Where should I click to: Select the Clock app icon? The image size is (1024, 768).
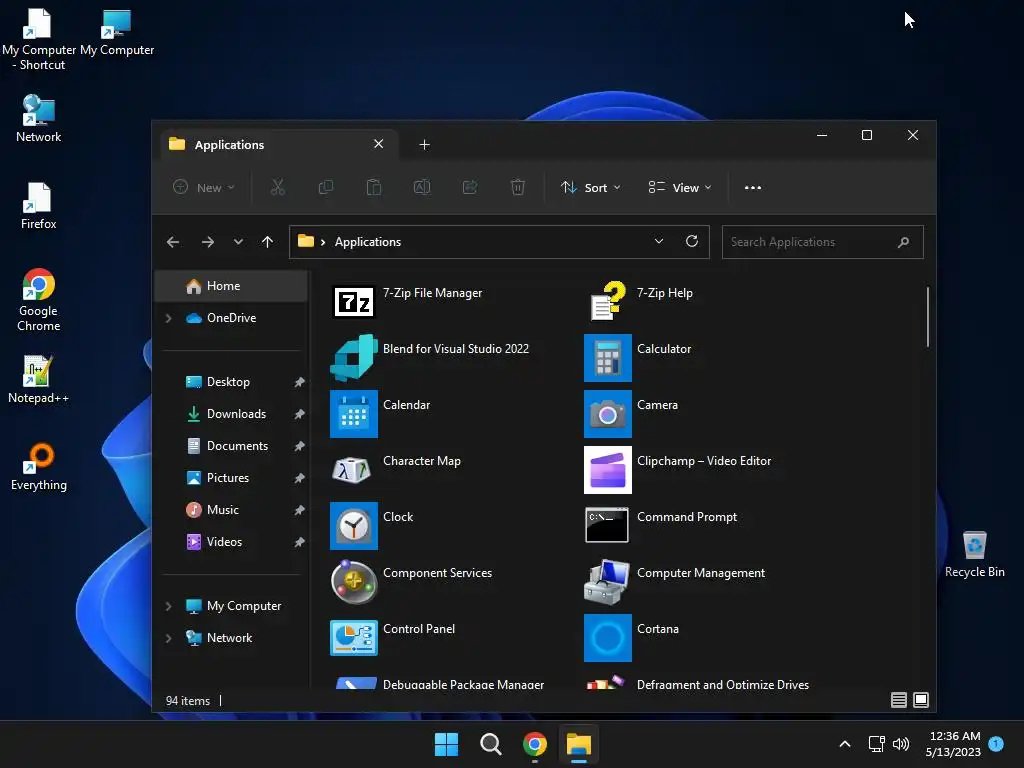pos(353,526)
